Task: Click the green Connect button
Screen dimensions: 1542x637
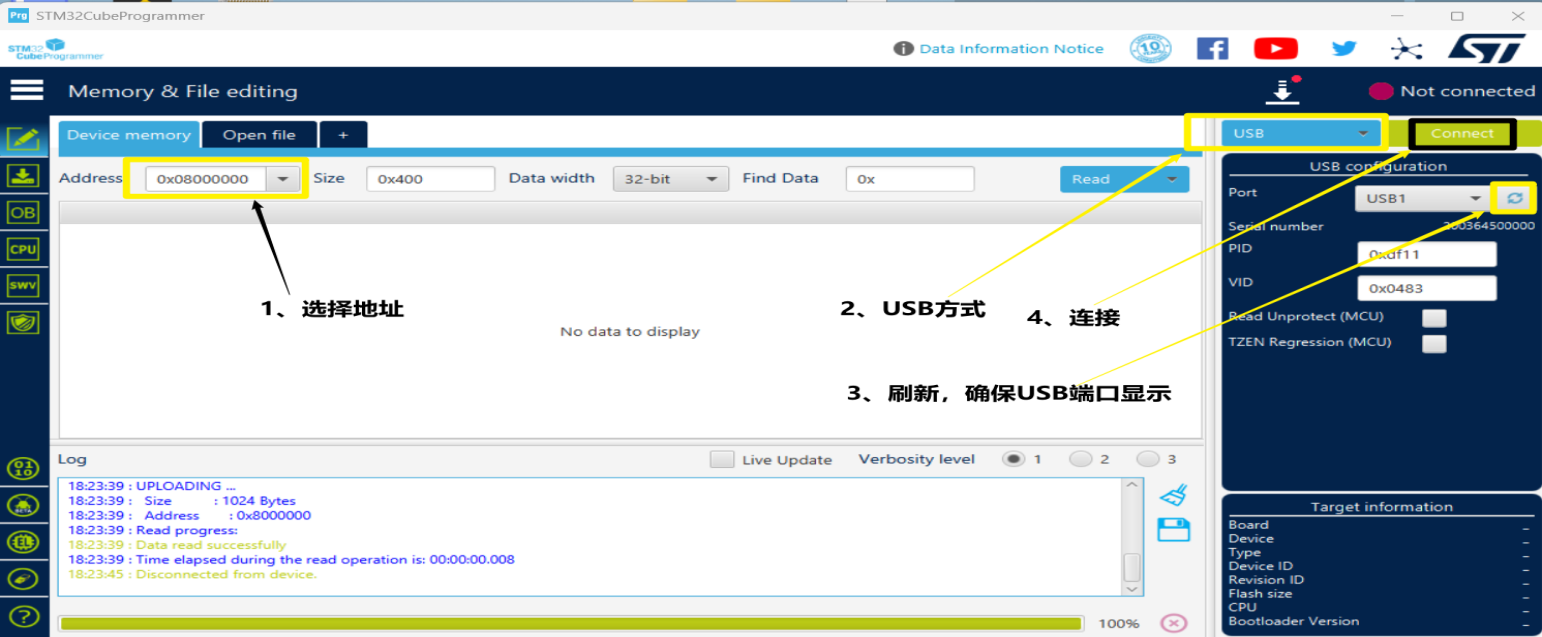Action: pos(1462,133)
